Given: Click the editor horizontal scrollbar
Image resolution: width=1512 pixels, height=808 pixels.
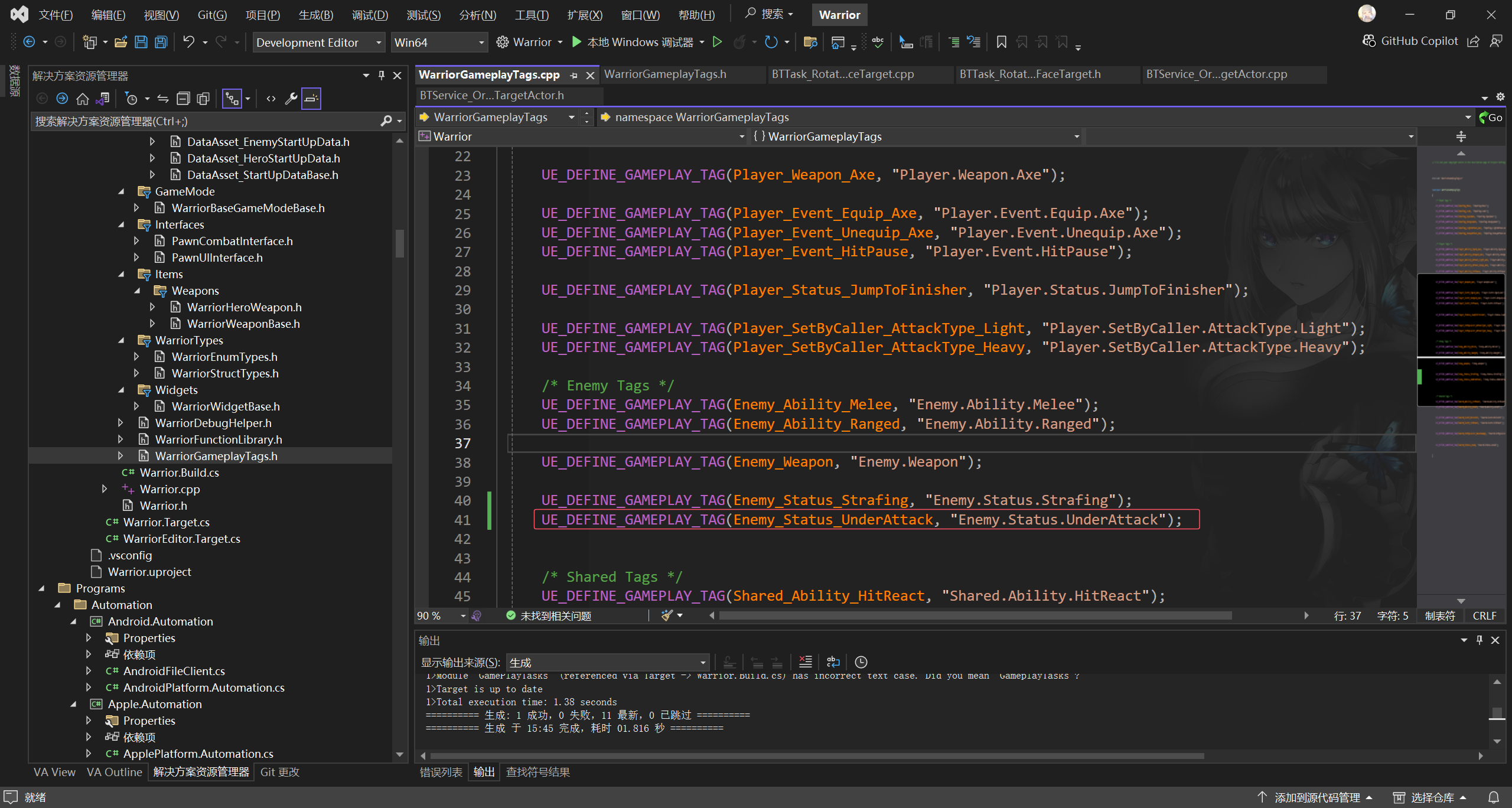Looking at the screenshot, I should point(975,615).
